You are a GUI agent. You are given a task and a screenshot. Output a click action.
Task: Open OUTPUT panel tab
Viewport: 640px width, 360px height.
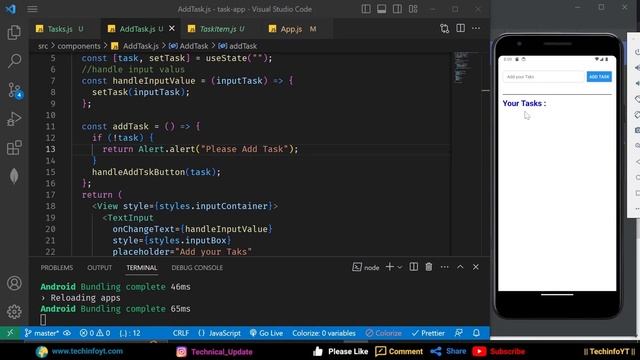coord(99,268)
